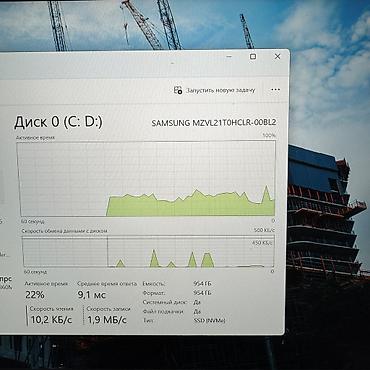
Task: Click the disk transfer rate graph
Action: tap(148, 252)
